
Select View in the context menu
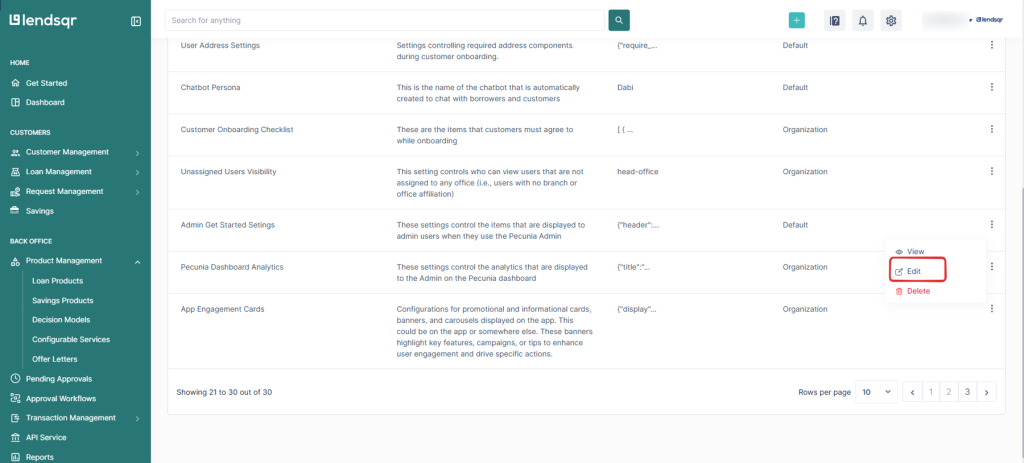pos(914,251)
